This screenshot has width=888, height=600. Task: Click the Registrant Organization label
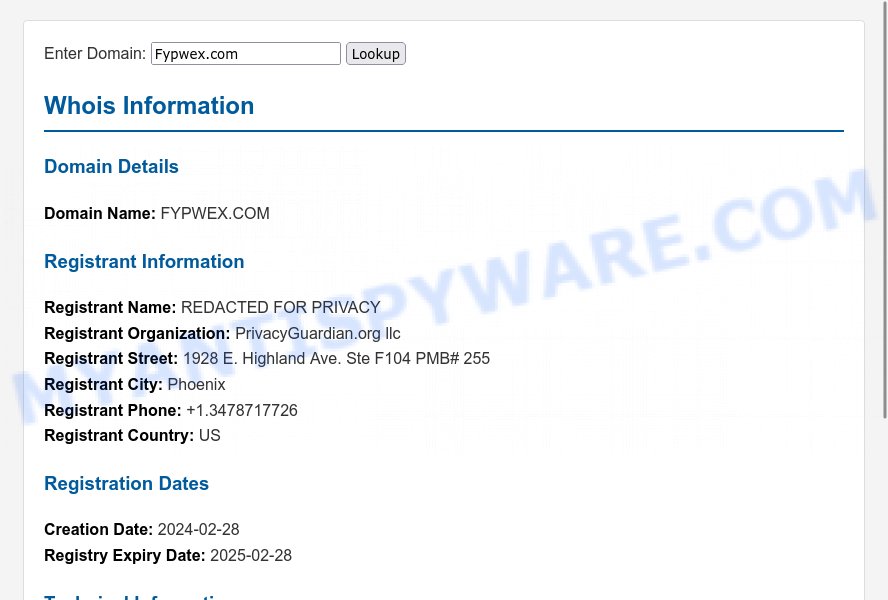[x=137, y=334]
